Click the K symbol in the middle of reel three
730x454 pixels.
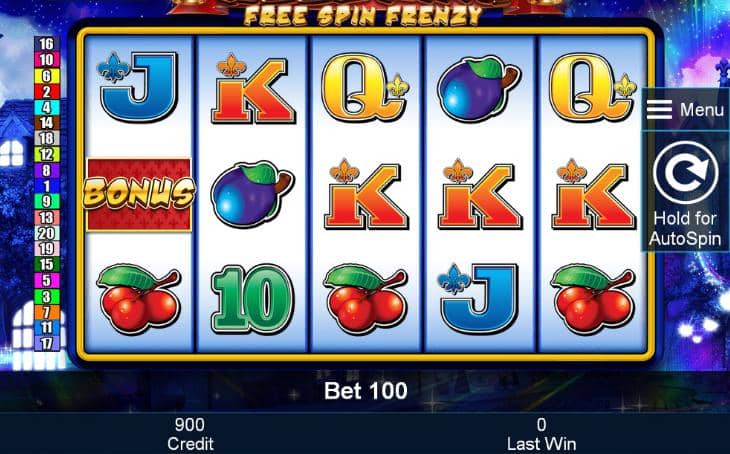tap(366, 194)
